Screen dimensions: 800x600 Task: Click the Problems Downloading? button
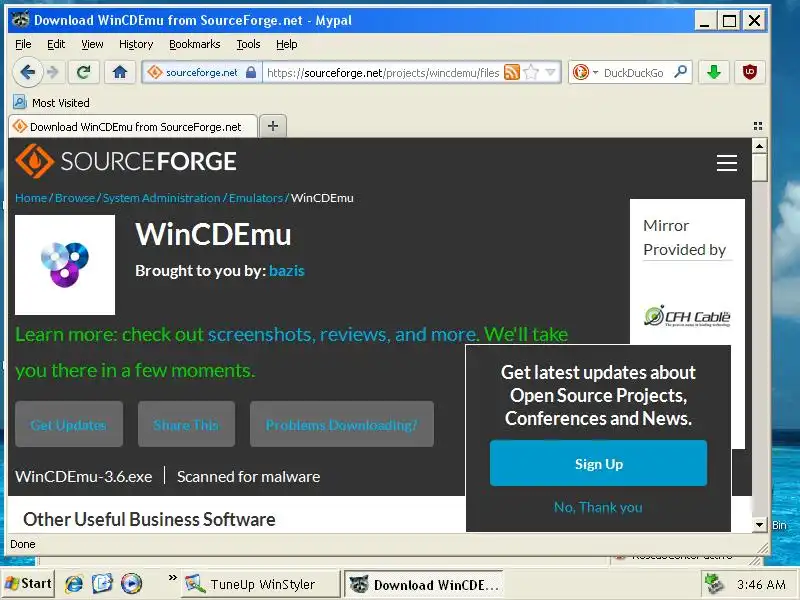342,424
